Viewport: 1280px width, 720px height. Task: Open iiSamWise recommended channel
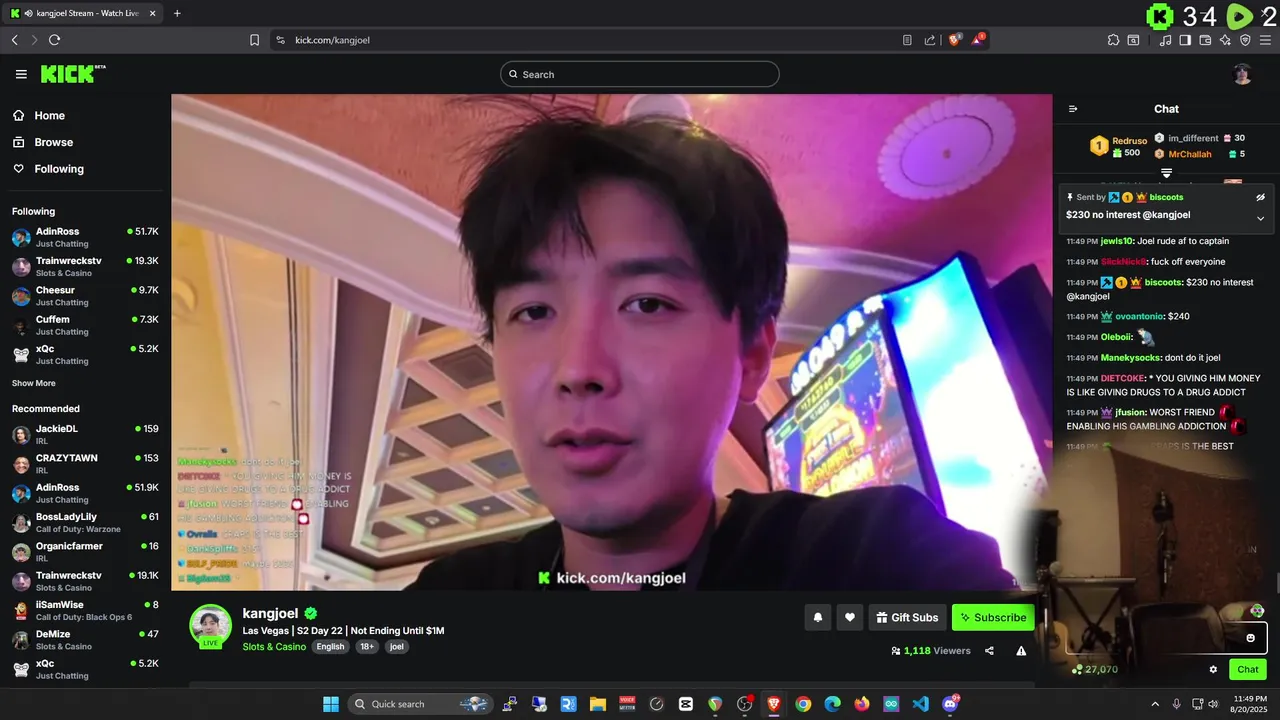(x=85, y=611)
